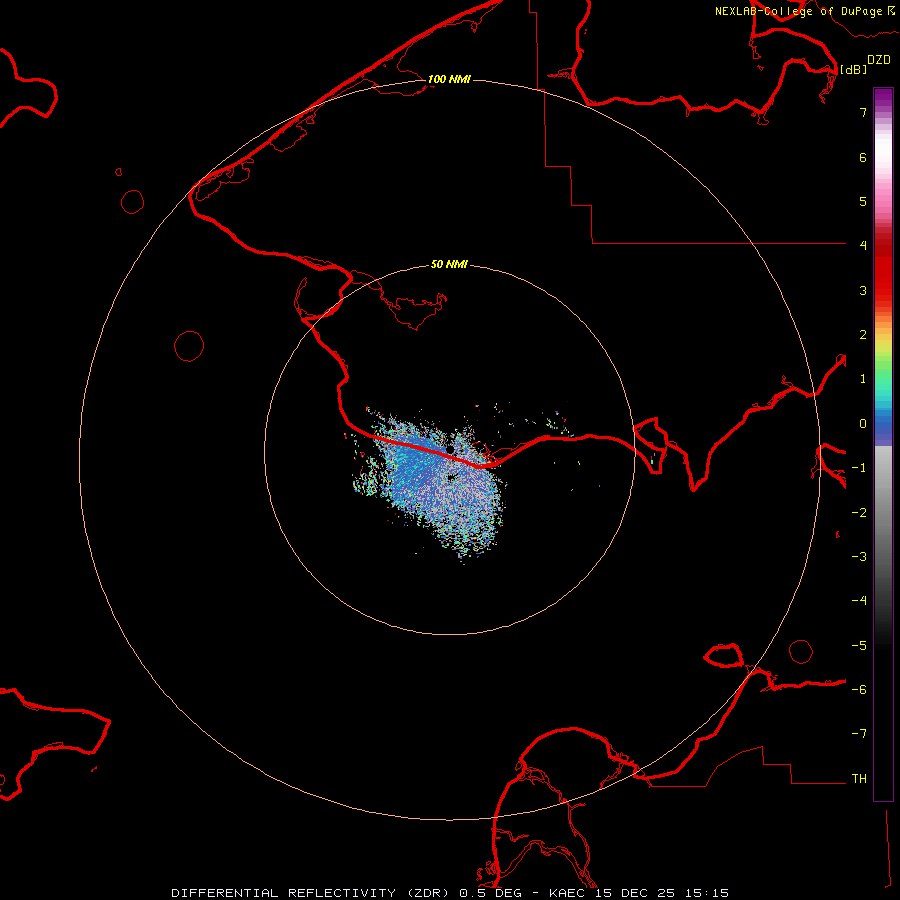900x900 pixels.
Task: Select the -3 dB tick label
Action: (x=859, y=557)
